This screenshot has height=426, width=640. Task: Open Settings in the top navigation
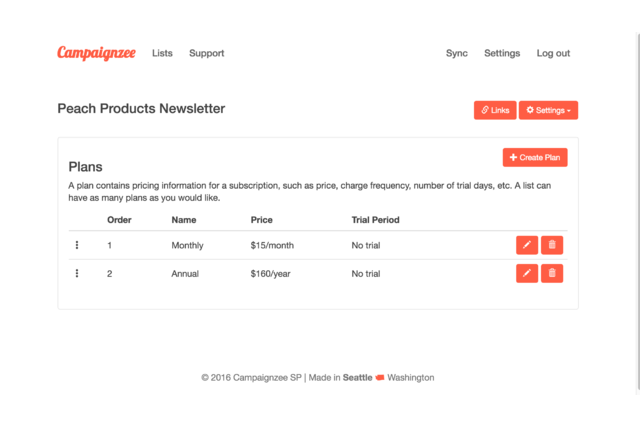point(502,53)
